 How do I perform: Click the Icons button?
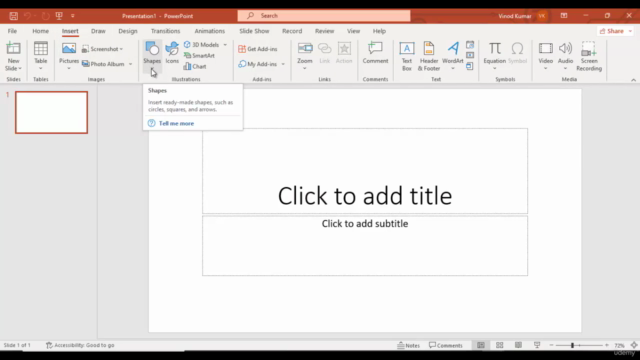(x=172, y=53)
